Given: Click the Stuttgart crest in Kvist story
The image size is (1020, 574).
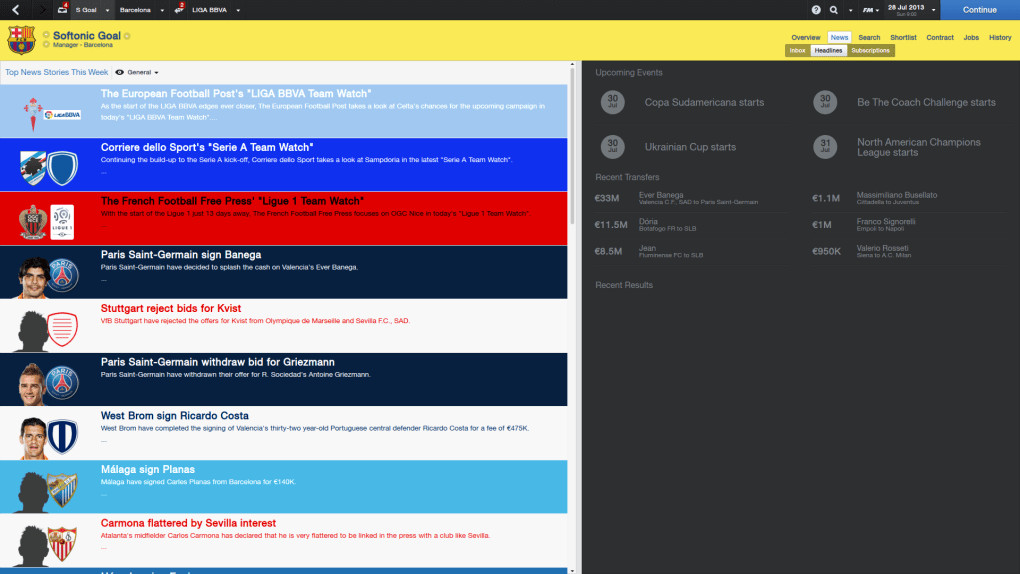Looking at the screenshot, I should click(62, 329).
